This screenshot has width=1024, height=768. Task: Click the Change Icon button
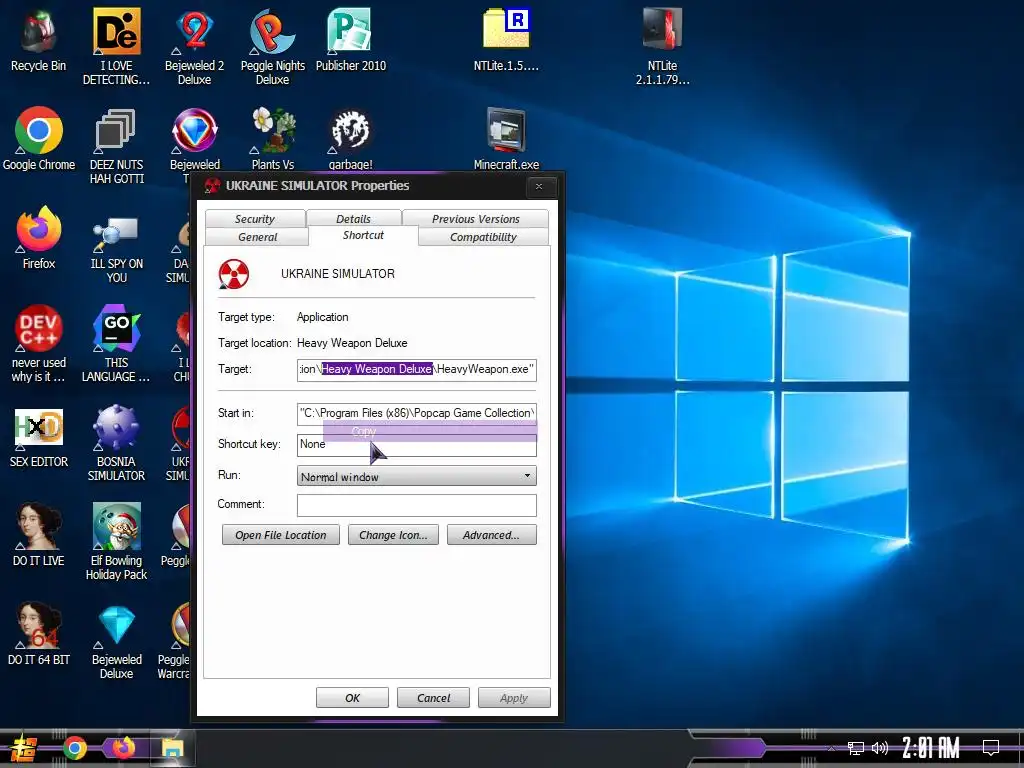393,535
